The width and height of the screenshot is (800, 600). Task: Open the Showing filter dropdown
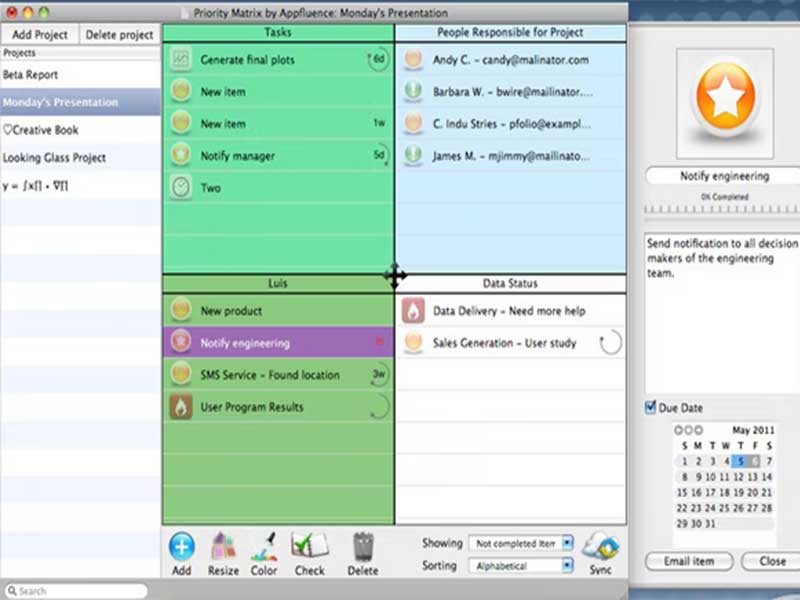[520, 543]
